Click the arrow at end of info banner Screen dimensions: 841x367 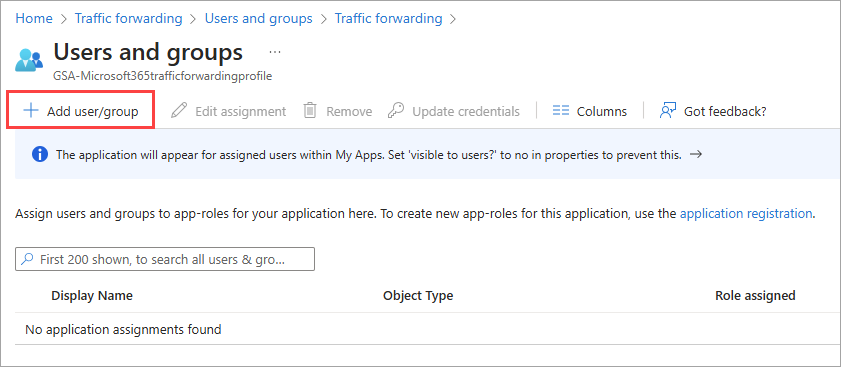(x=696, y=155)
